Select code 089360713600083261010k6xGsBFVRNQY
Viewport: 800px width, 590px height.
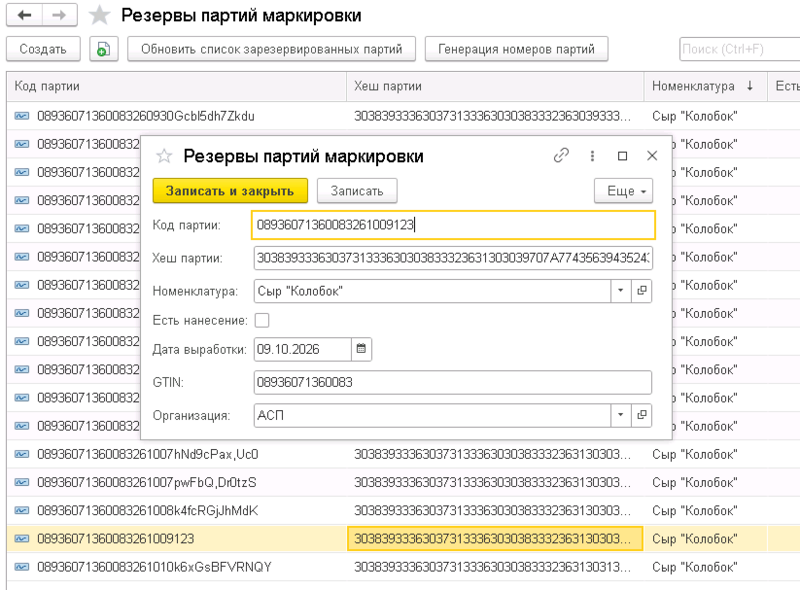pos(154,567)
